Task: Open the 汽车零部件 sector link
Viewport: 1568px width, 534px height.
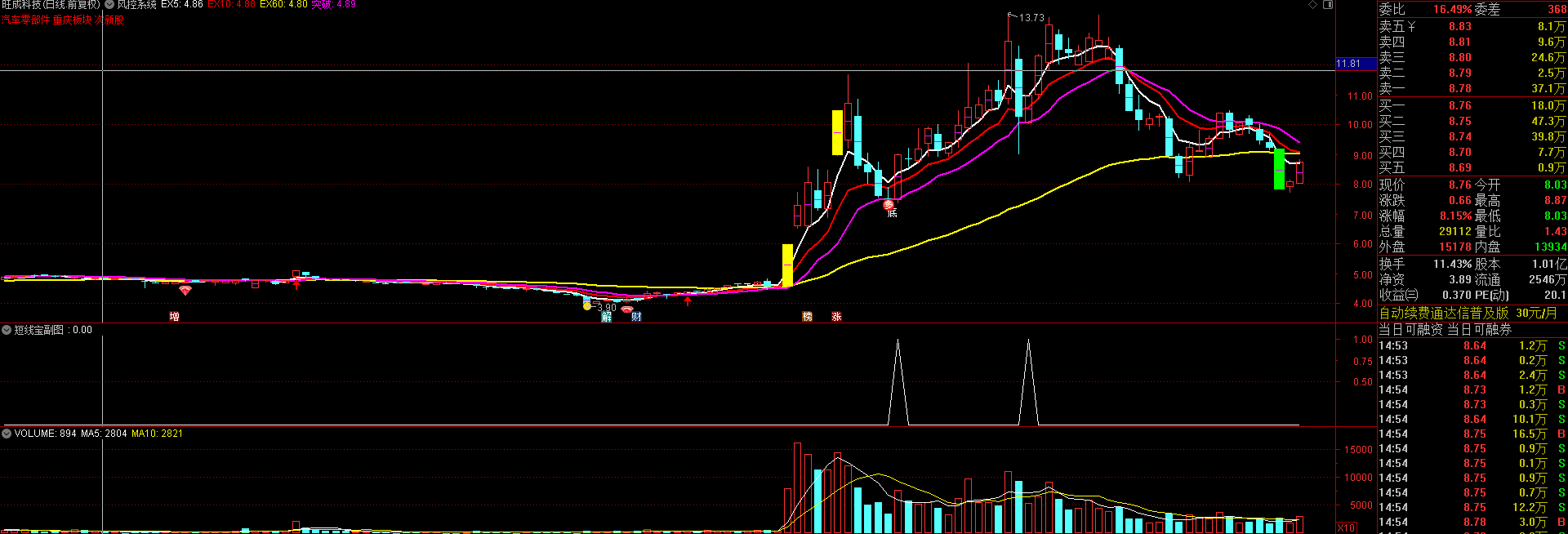Action: click(25, 20)
